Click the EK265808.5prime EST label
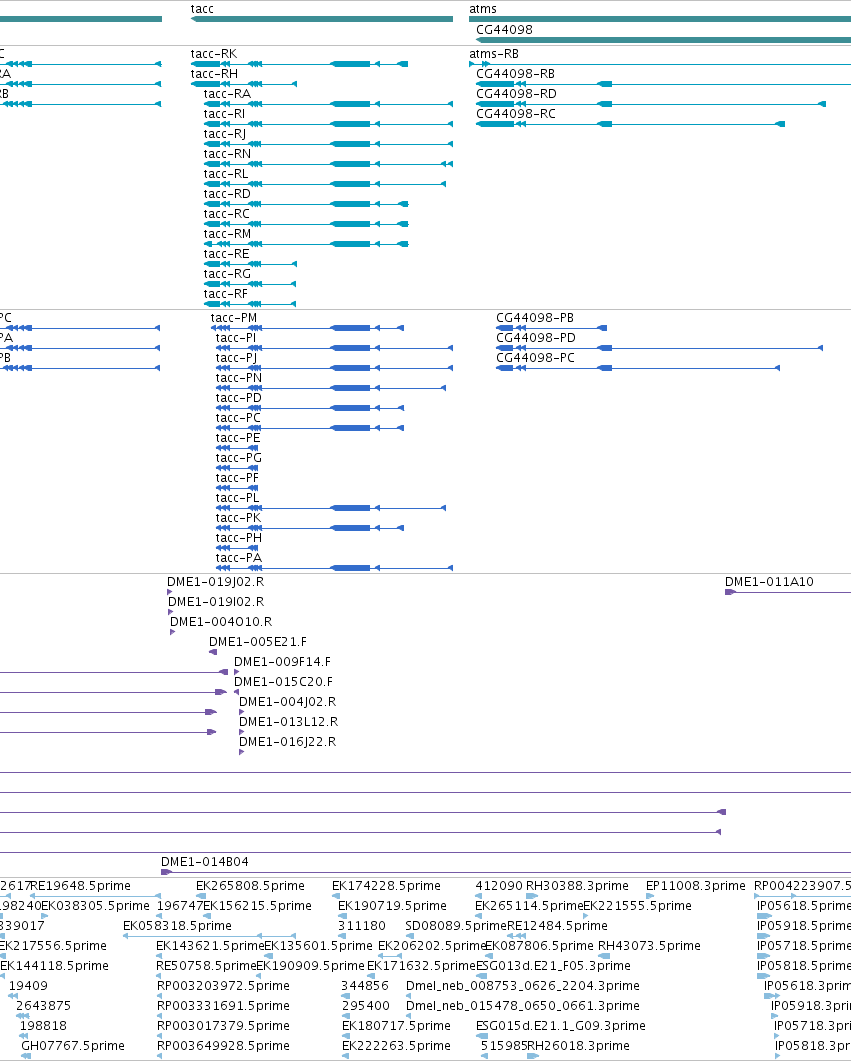 250,885
